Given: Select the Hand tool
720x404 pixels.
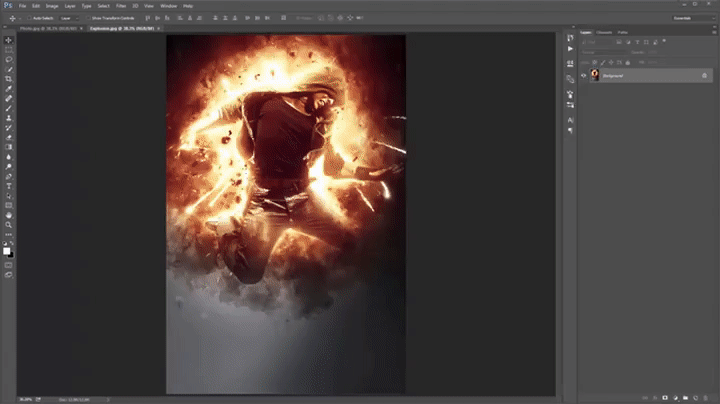Looking at the screenshot, I should coord(9,215).
